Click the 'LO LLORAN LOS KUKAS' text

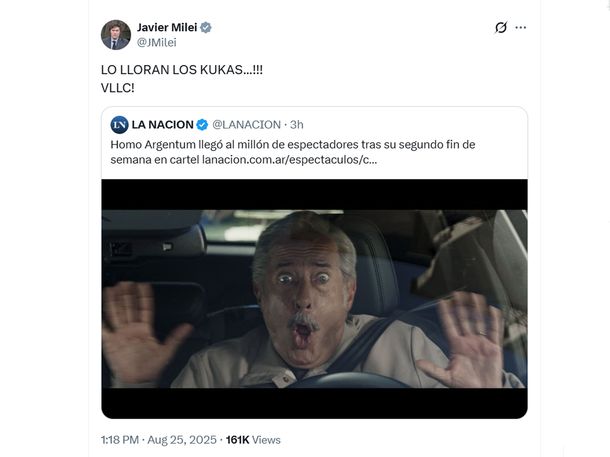click(x=182, y=70)
